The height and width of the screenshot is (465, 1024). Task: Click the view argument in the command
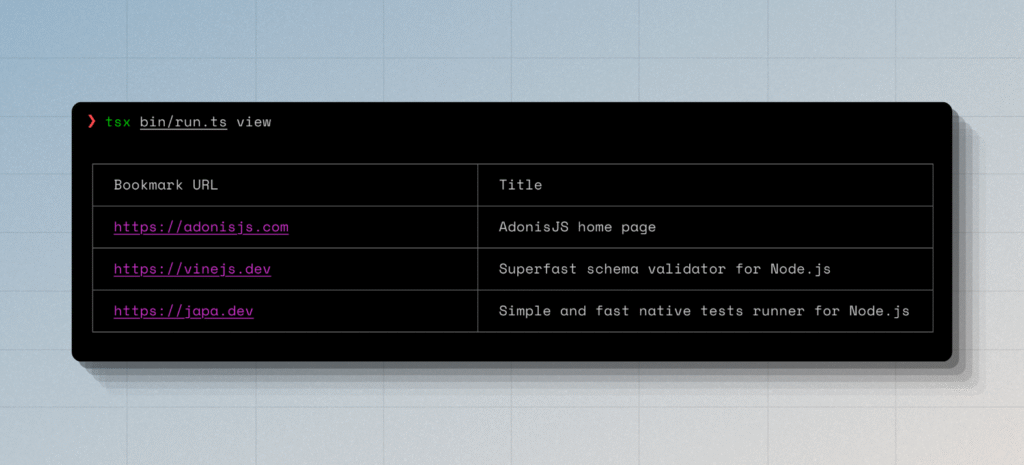tap(253, 122)
